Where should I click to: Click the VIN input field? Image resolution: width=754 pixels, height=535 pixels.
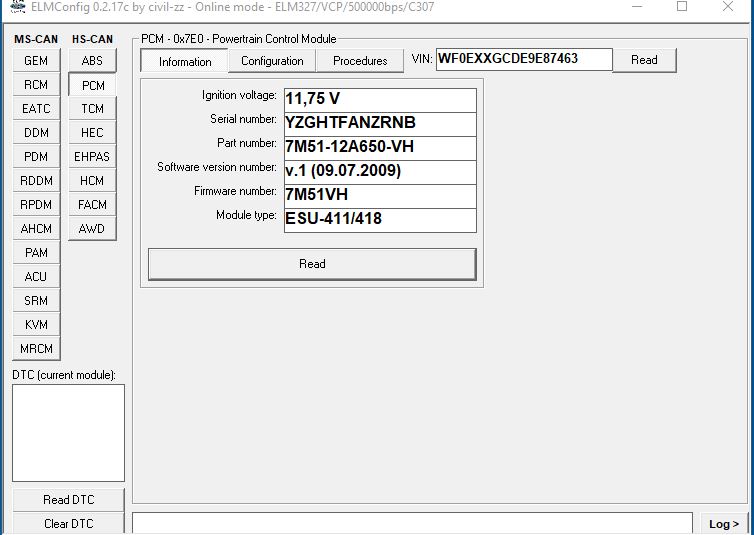522,59
